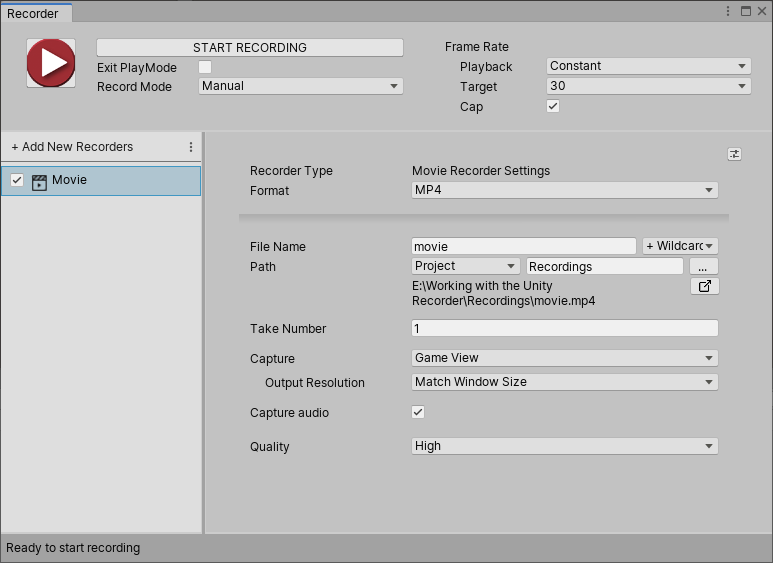
Task: Open the Recorder window kebab menu
Action: (x=728, y=11)
